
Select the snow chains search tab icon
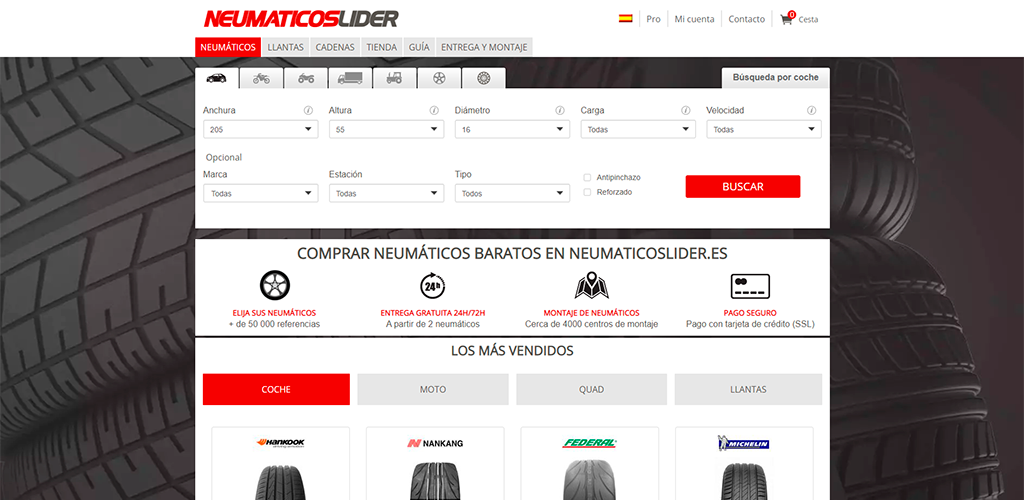pos(483,78)
